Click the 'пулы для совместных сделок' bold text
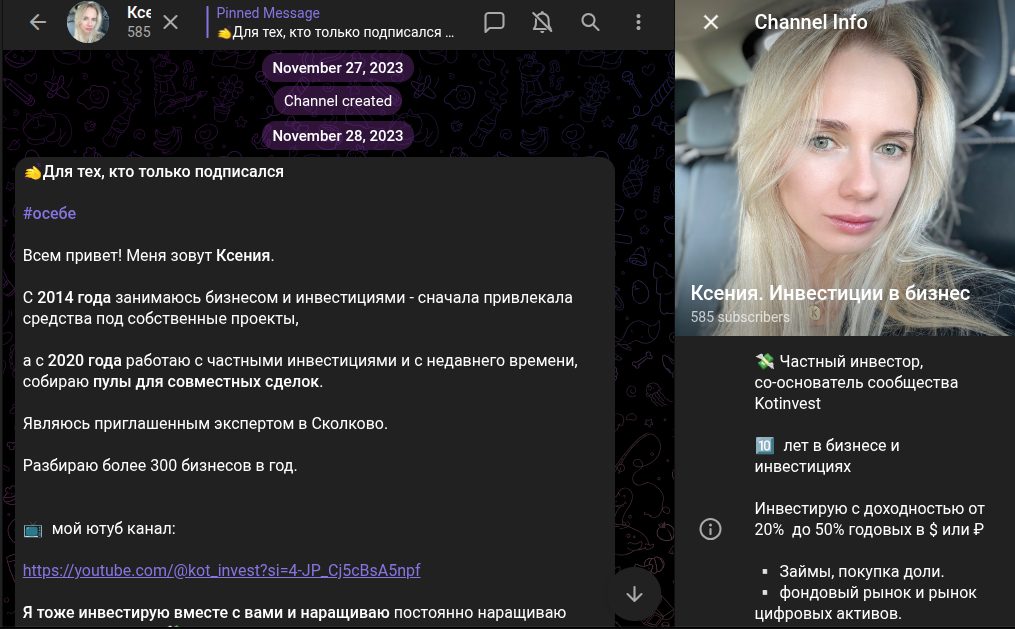Image resolution: width=1015 pixels, height=629 pixels. pos(206,381)
